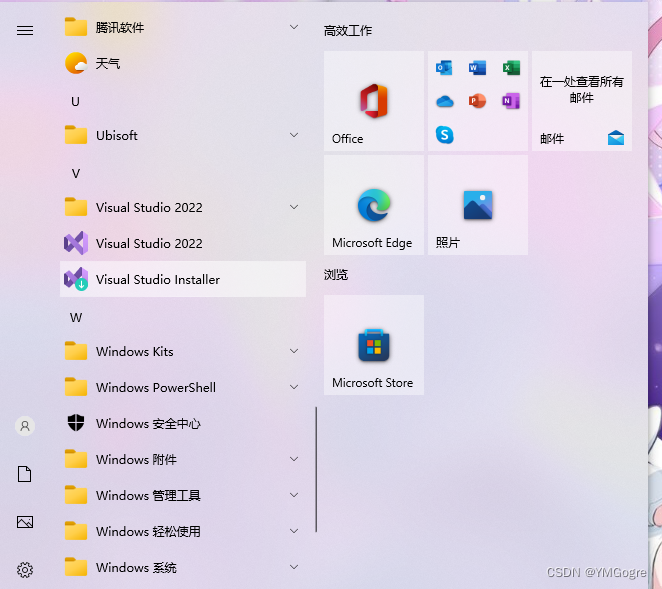Expand the Windows Kits folder chevron
This screenshot has height=589, width=662.
(x=294, y=351)
